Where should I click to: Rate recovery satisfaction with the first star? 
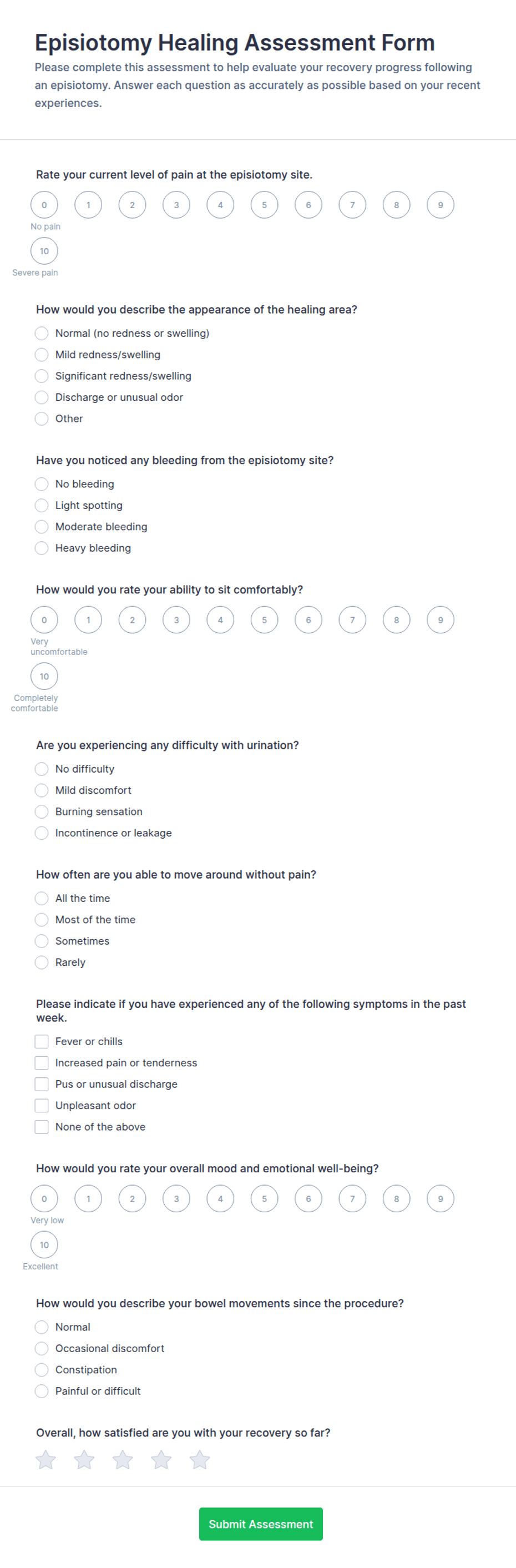click(x=45, y=1459)
